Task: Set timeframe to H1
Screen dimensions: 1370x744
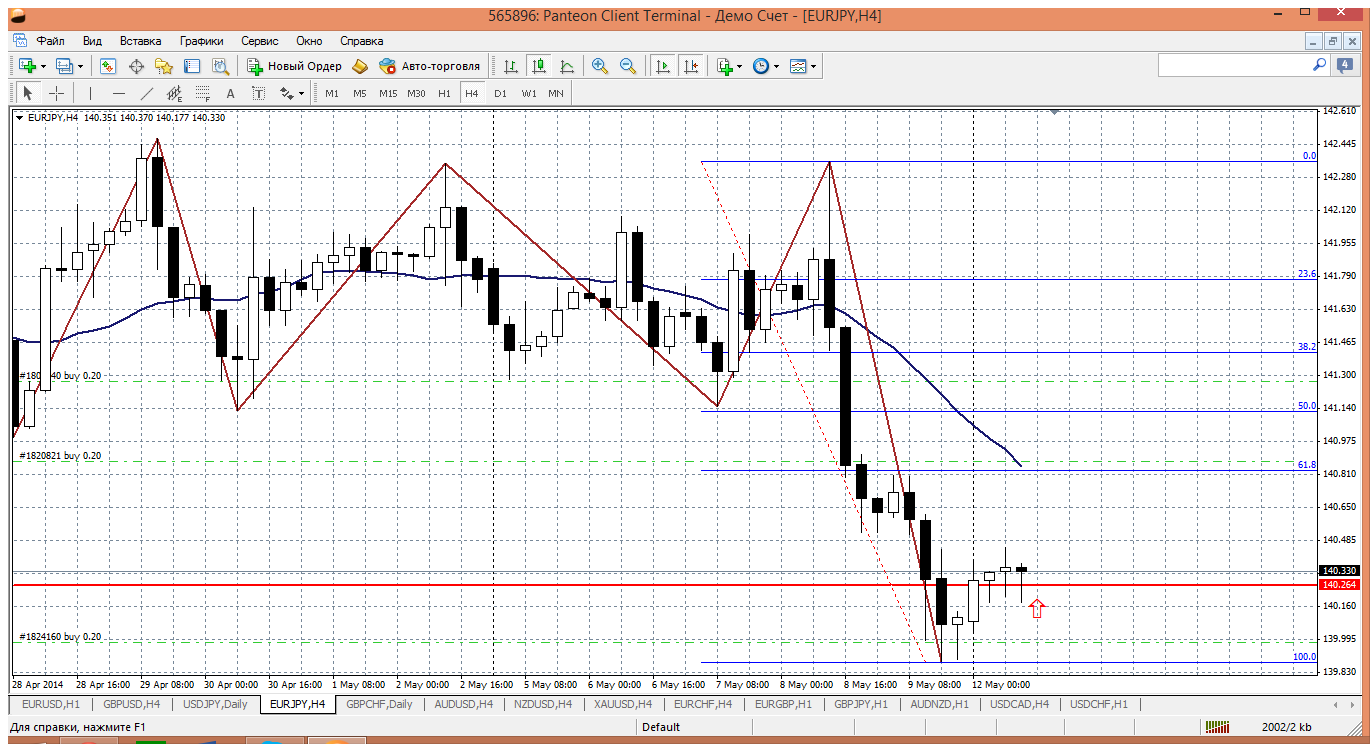Action: pos(444,93)
